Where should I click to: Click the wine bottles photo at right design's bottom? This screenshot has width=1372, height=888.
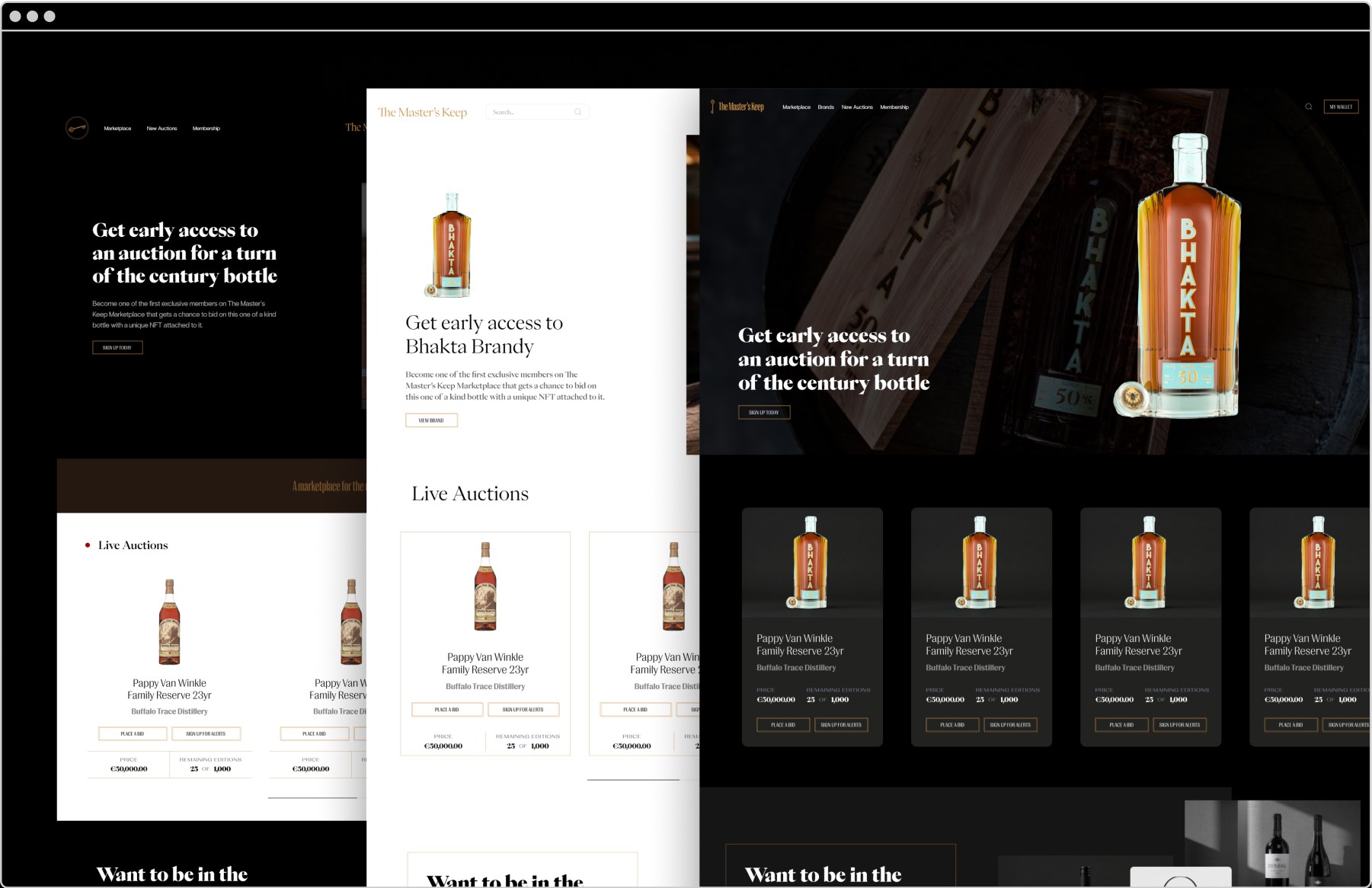tap(1272, 843)
